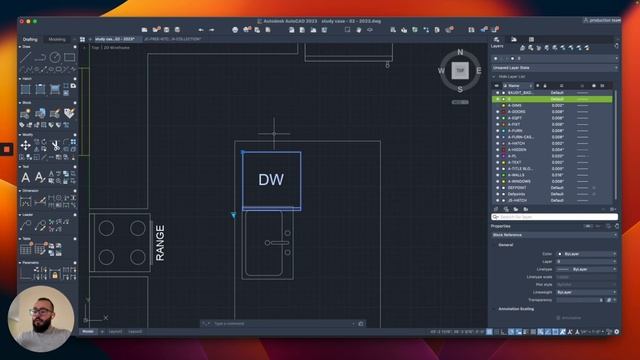This screenshot has width=640, height=360.
Task: Click the gear icon in status bar
Action: tap(616, 332)
